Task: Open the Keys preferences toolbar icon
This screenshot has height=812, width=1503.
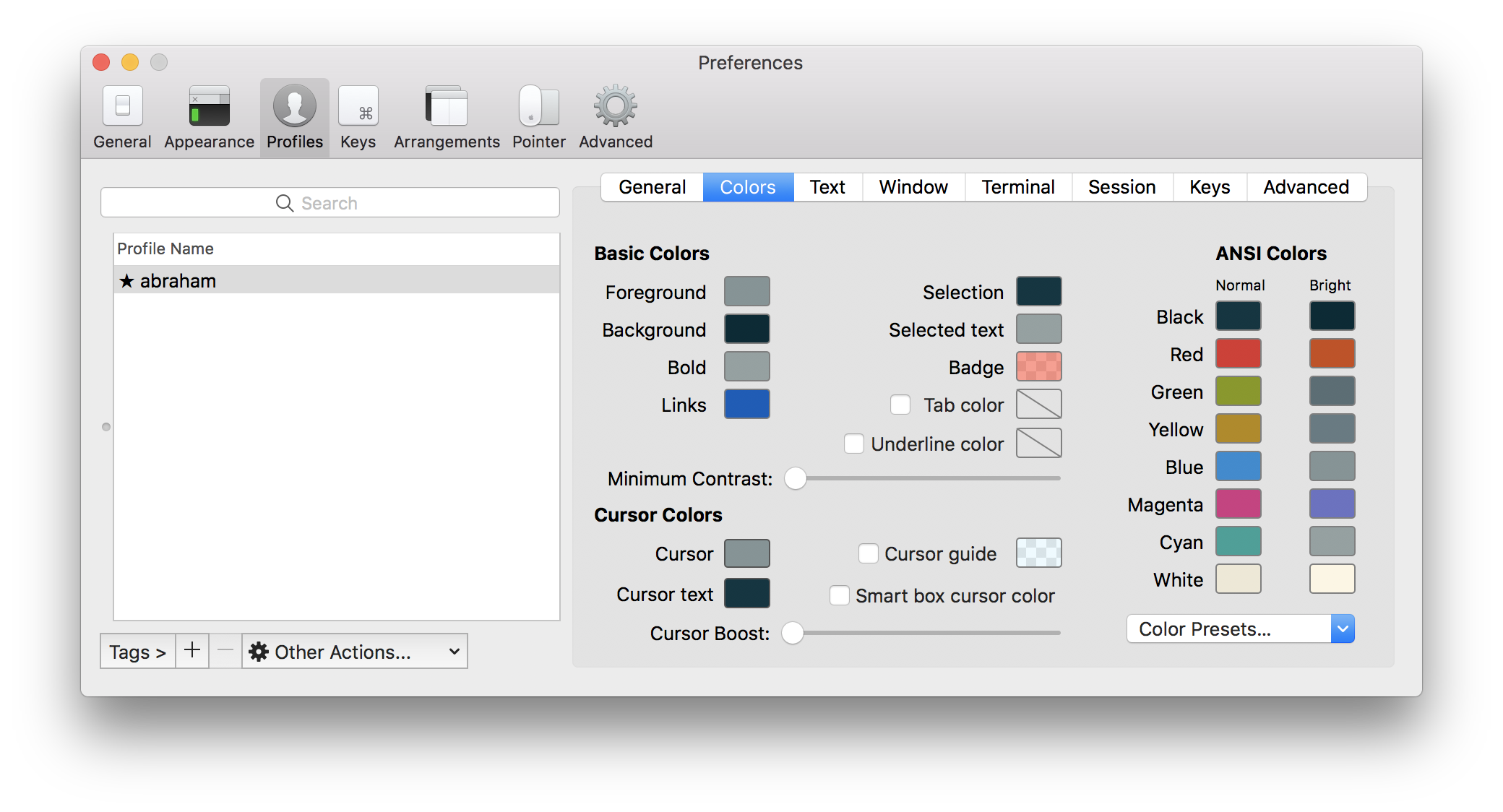Action: pyautogui.click(x=358, y=118)
